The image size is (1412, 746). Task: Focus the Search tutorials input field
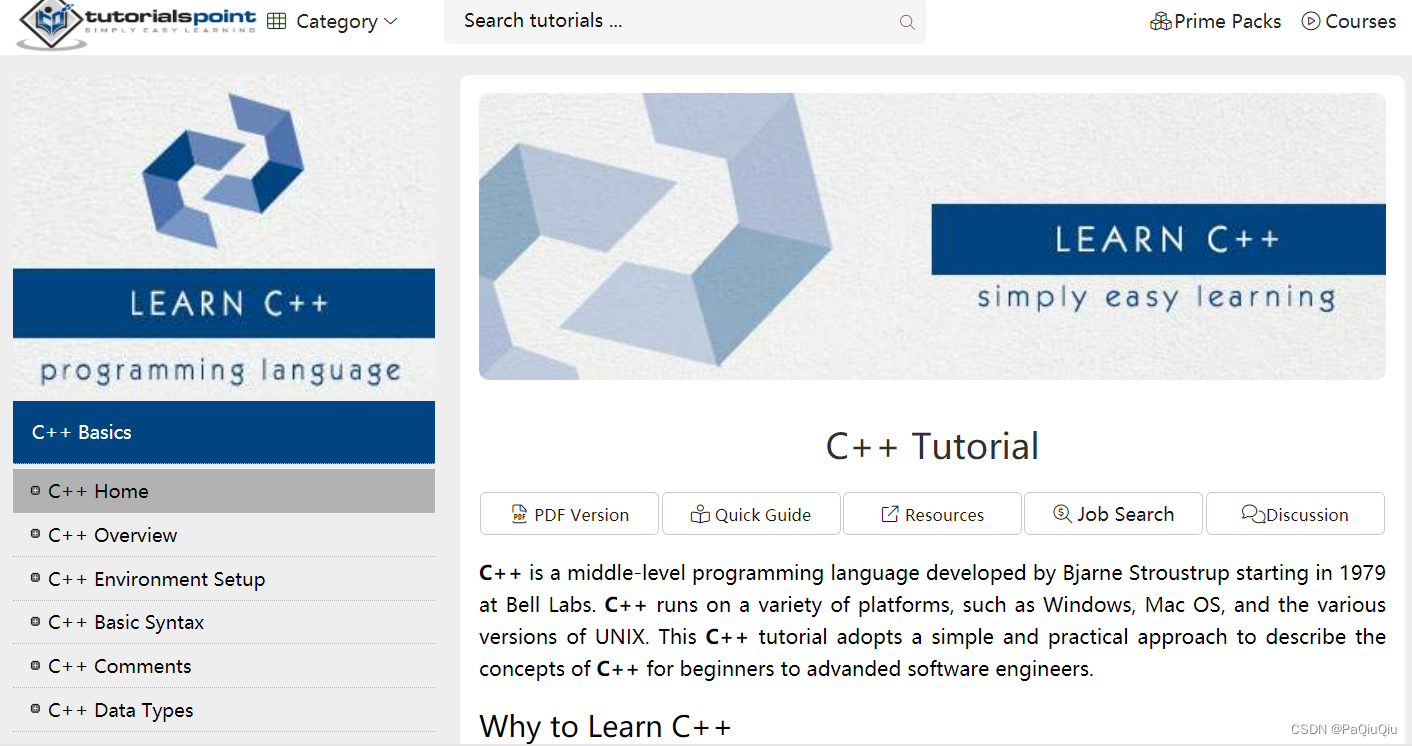(x=684, y=21)
